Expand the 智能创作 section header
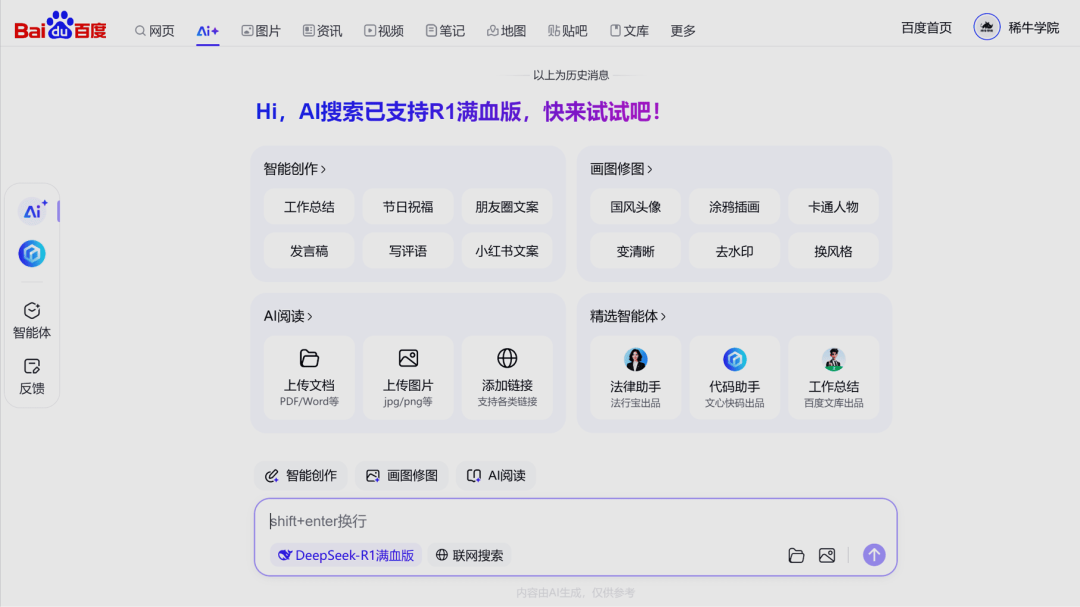This screenshot has width=1080, height=607. click(x=295, y=169)
